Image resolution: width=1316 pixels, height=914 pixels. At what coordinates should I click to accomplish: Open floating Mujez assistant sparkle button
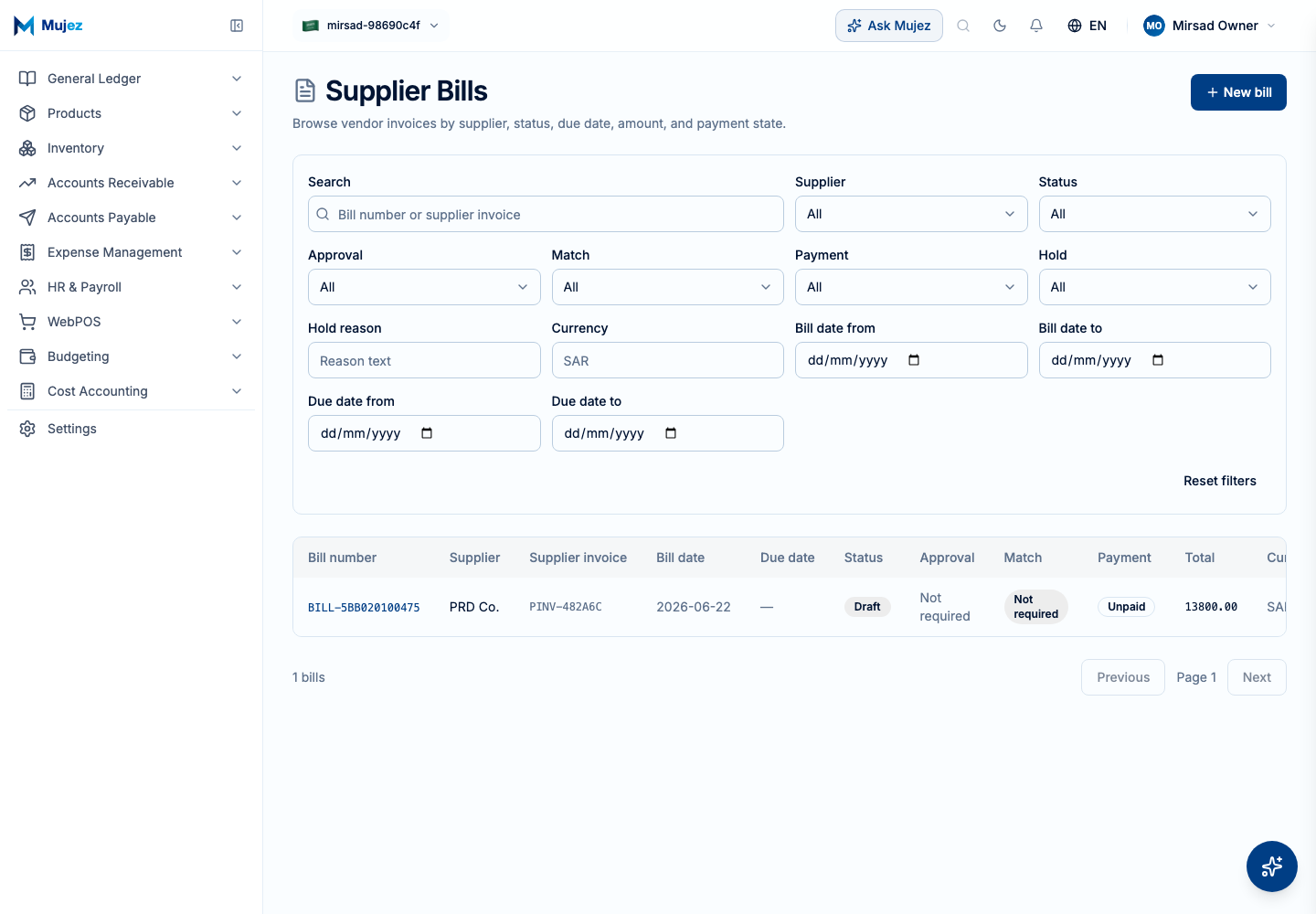coord(1272,866)
